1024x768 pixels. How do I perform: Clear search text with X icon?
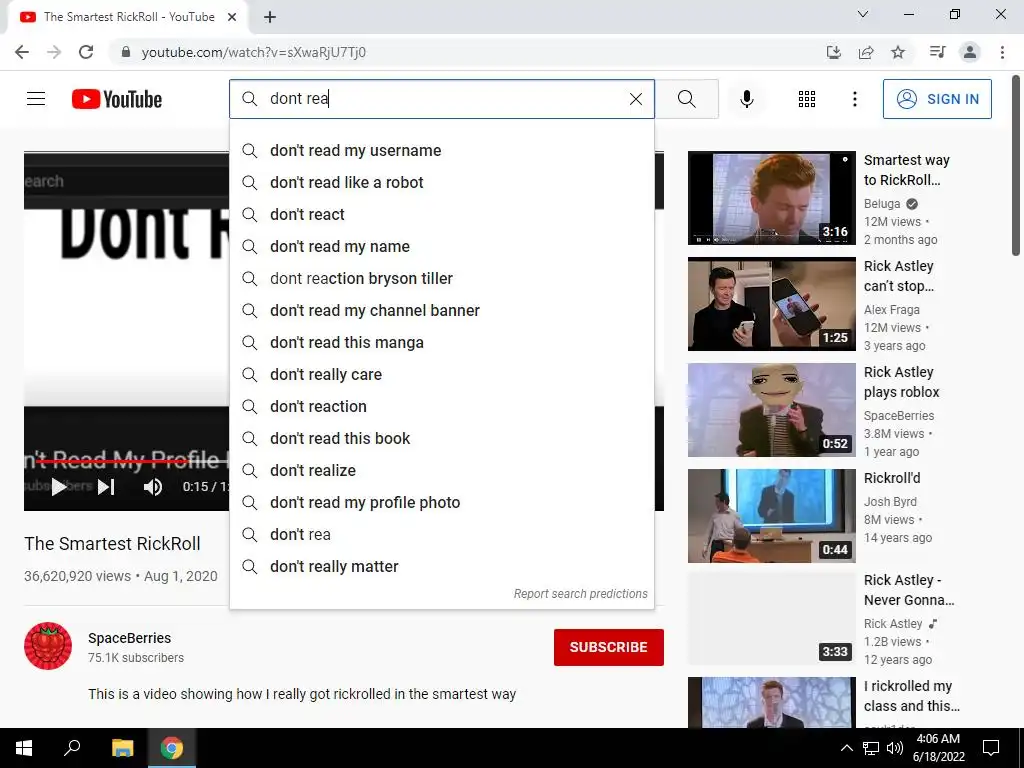(x=635, y=99)
